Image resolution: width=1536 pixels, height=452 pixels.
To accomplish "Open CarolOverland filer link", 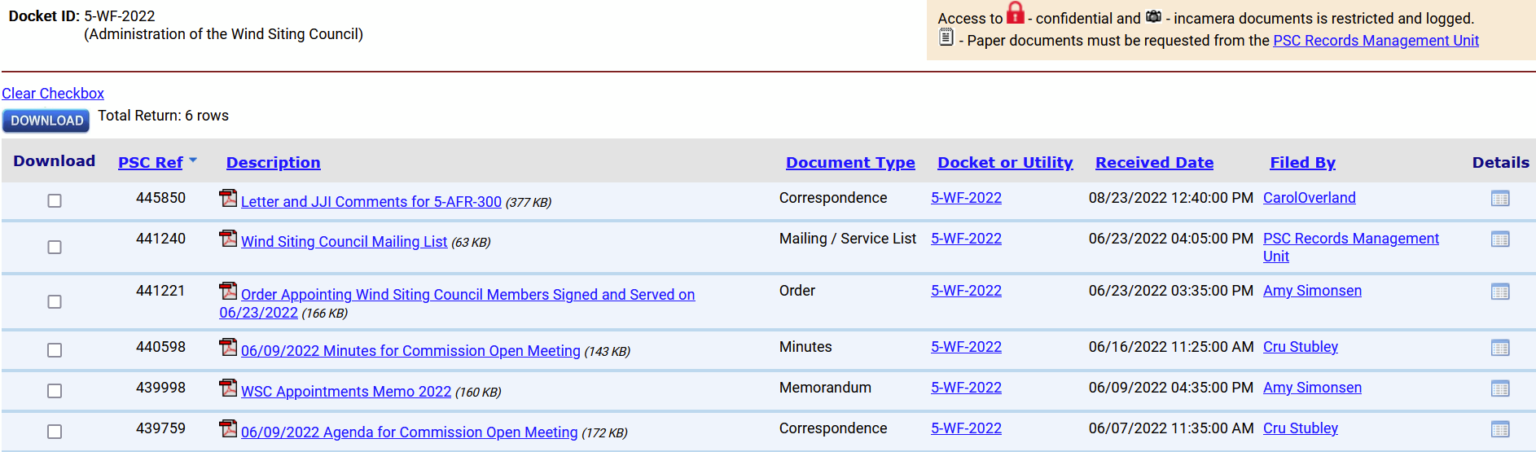I will pyautogui.click(x=1309, y=198).
